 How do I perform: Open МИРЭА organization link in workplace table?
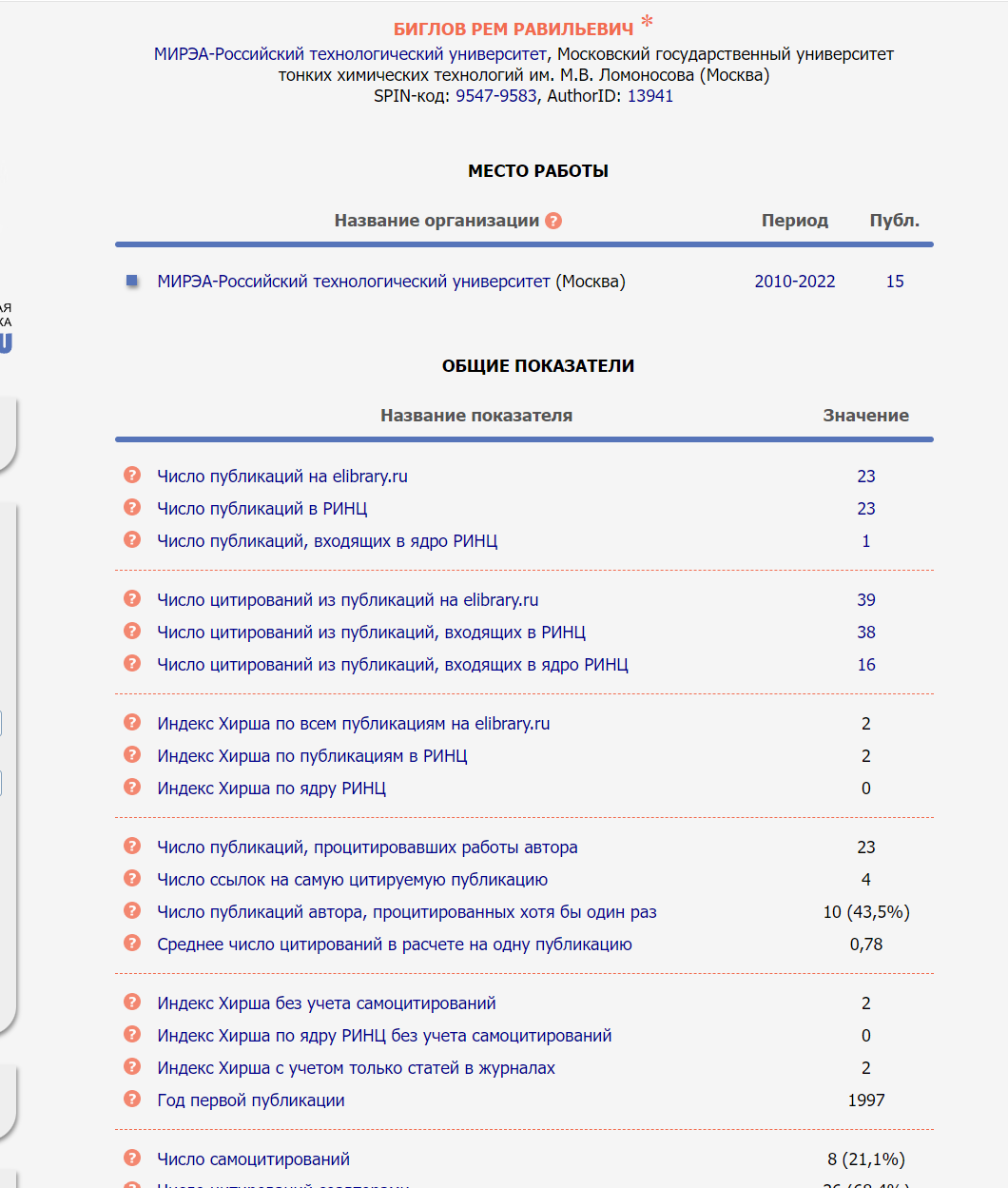(x=353, y=282)
